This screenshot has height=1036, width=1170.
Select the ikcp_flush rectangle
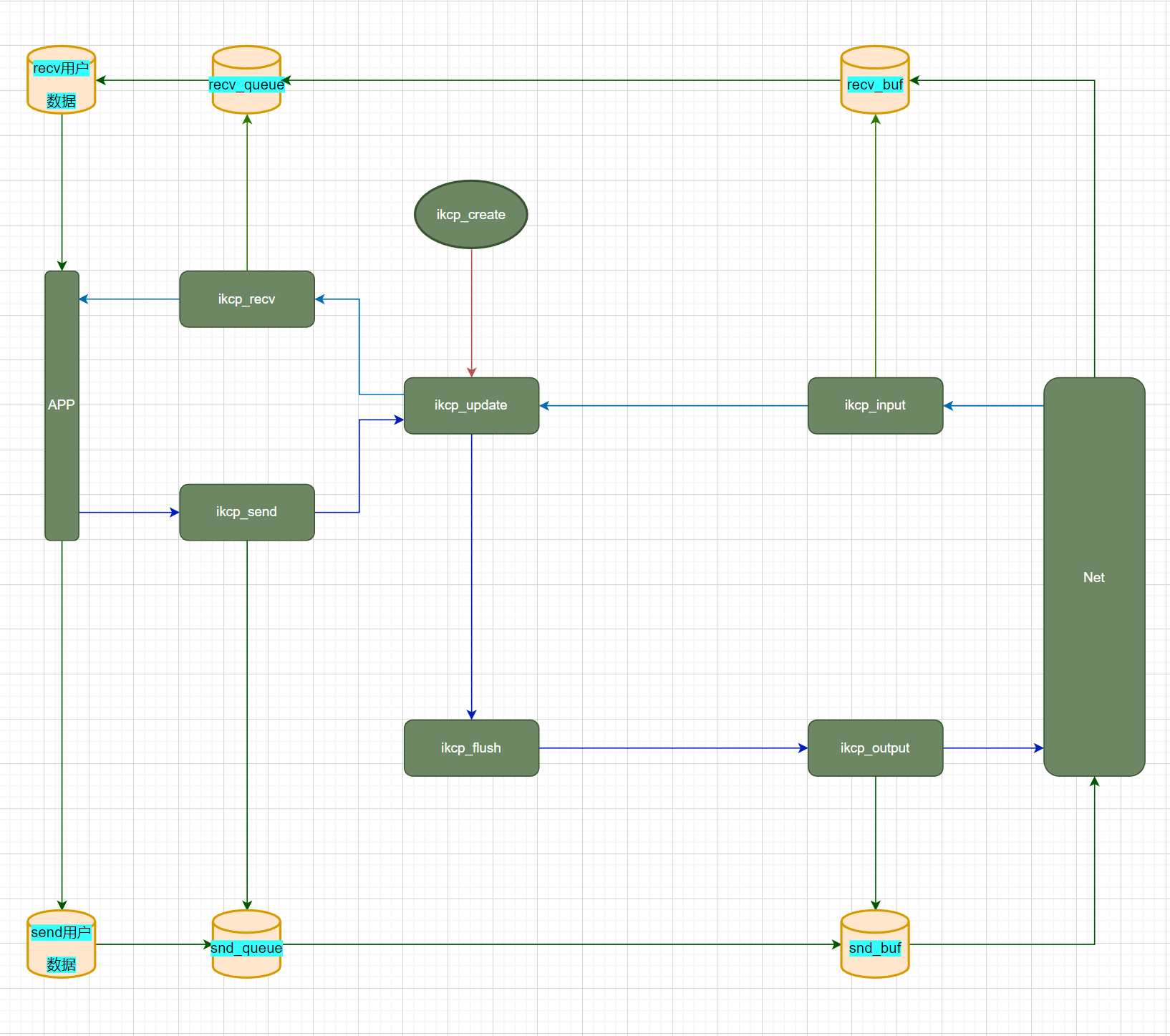[470, 748]
